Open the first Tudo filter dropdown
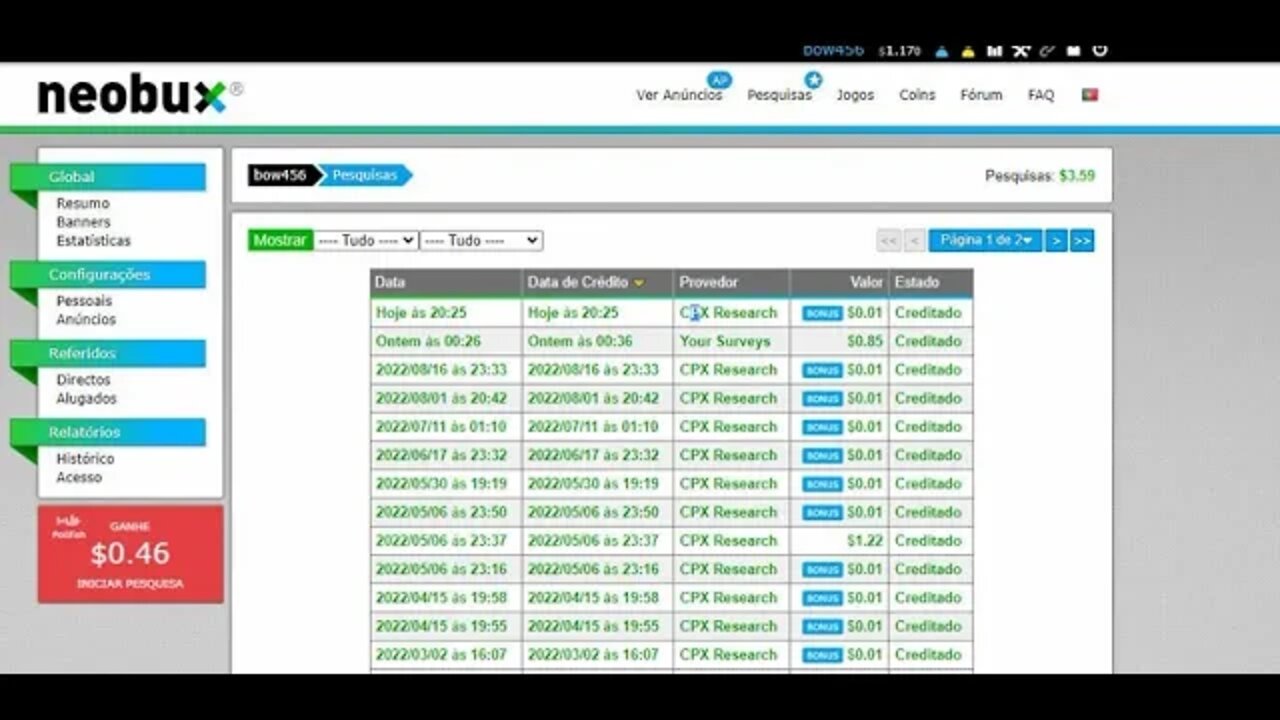Image resolution: width=1280 pixels, height=720 pixels. [x=365, y=241]
